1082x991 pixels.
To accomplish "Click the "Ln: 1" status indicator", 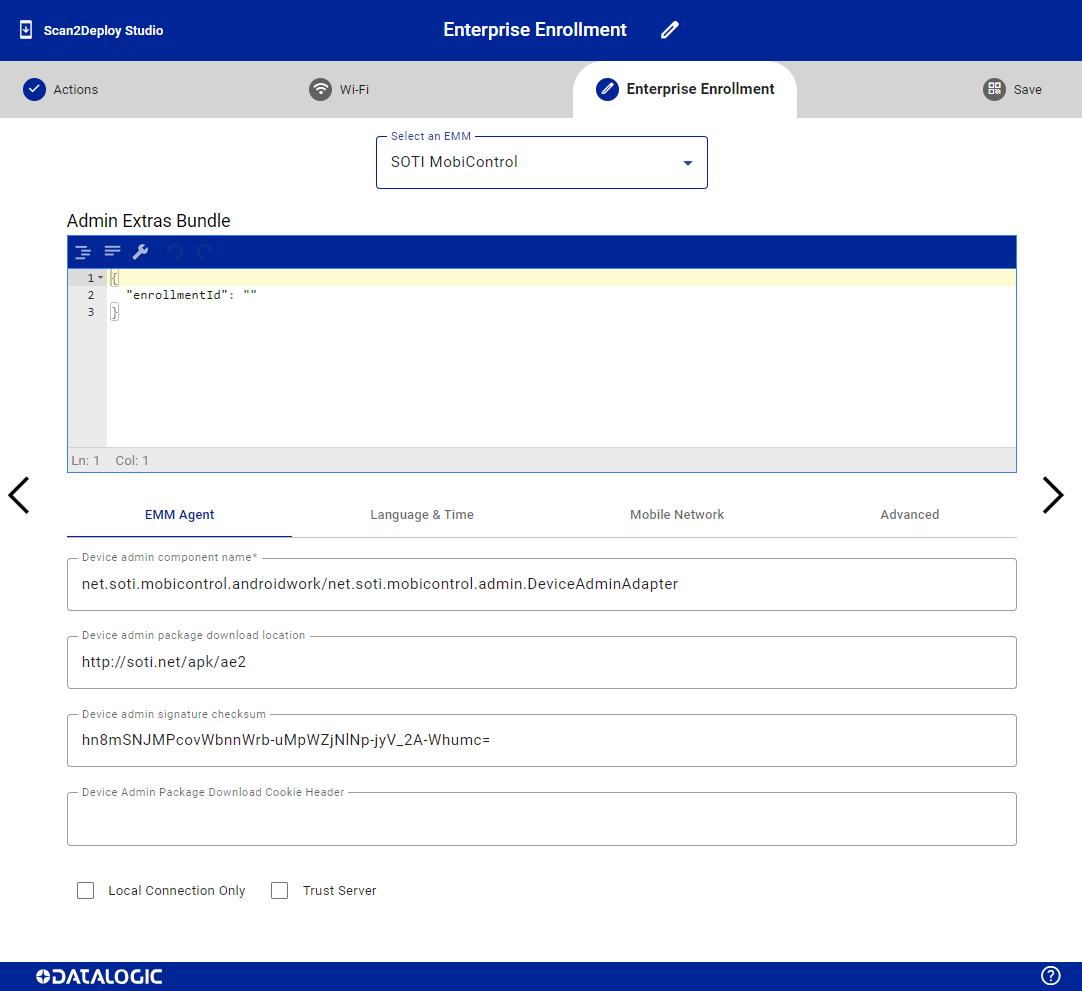I will 86,460.
